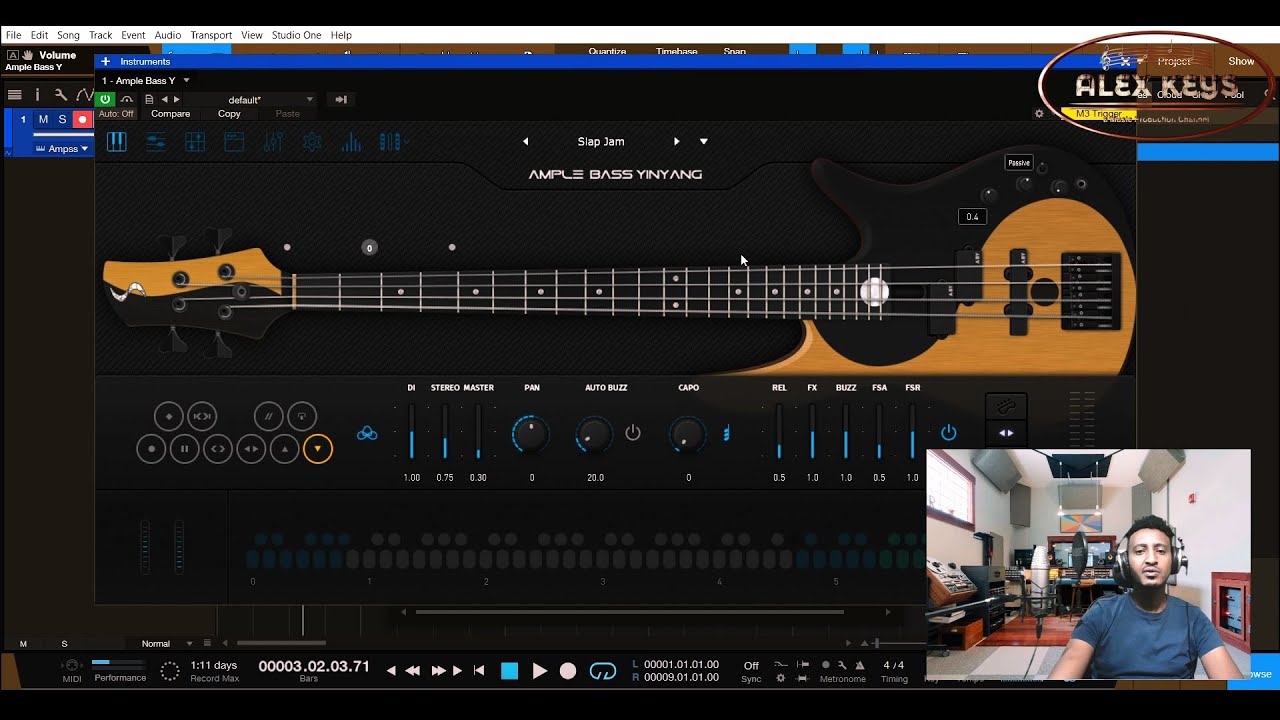The width and height of the screenshot is (1280, 720).
Task: Open the vertical faders mixer icon tab
Action: (x=273, y=142)
